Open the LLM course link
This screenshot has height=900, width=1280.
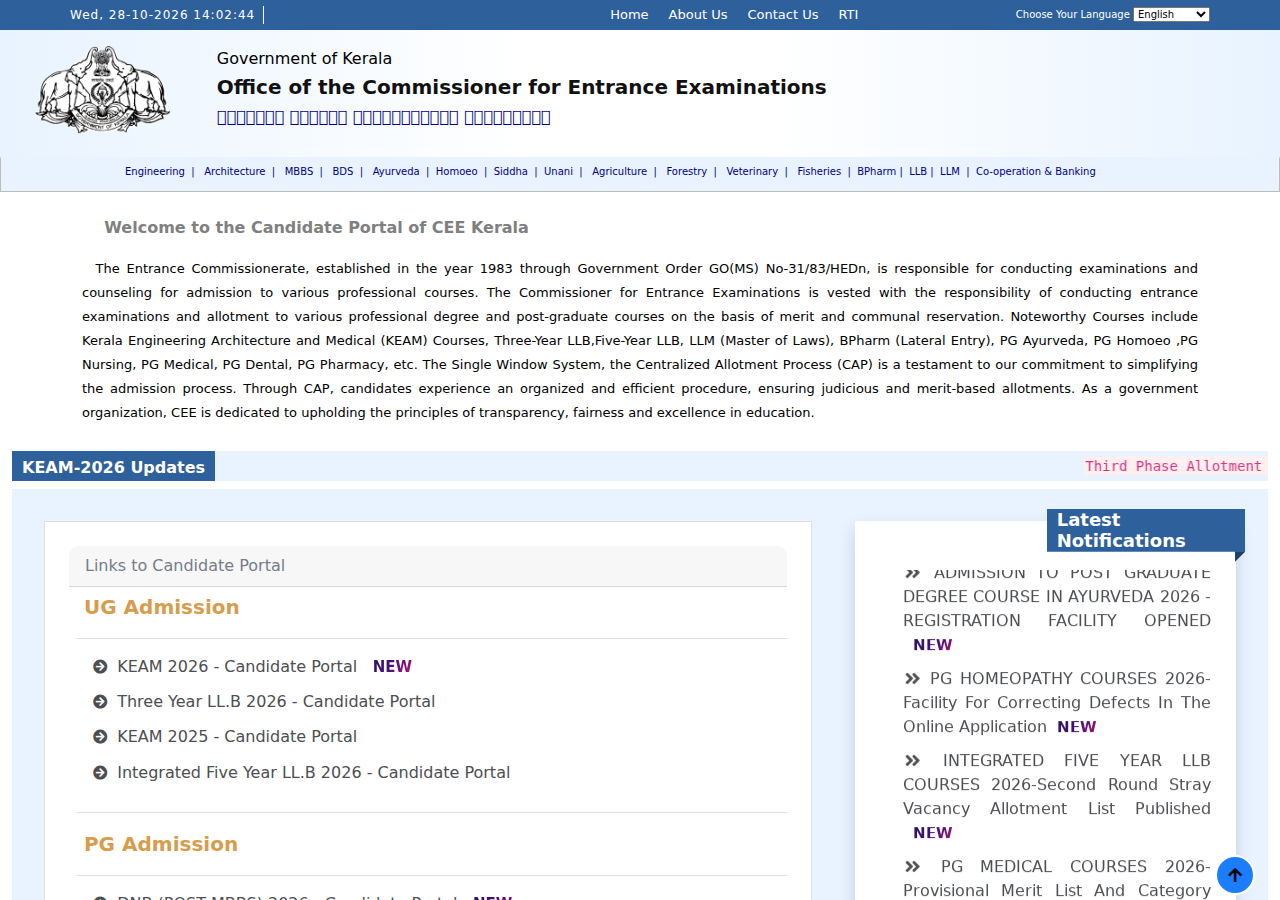pyautogui.click(x=950, y=172)
